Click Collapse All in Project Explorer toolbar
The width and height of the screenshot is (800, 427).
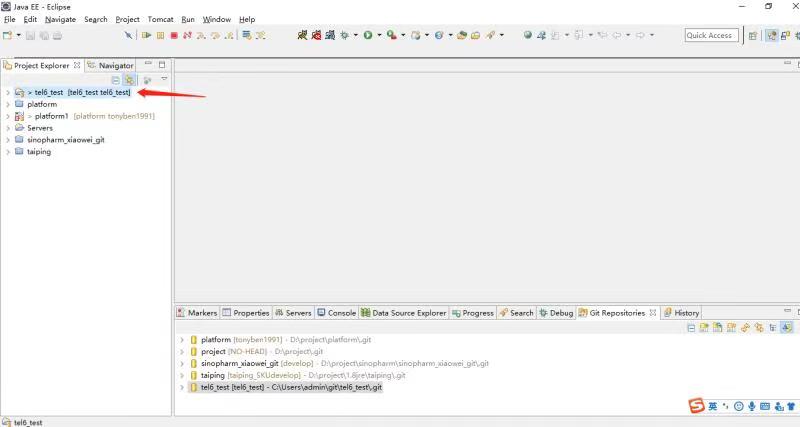pos(116,80)
